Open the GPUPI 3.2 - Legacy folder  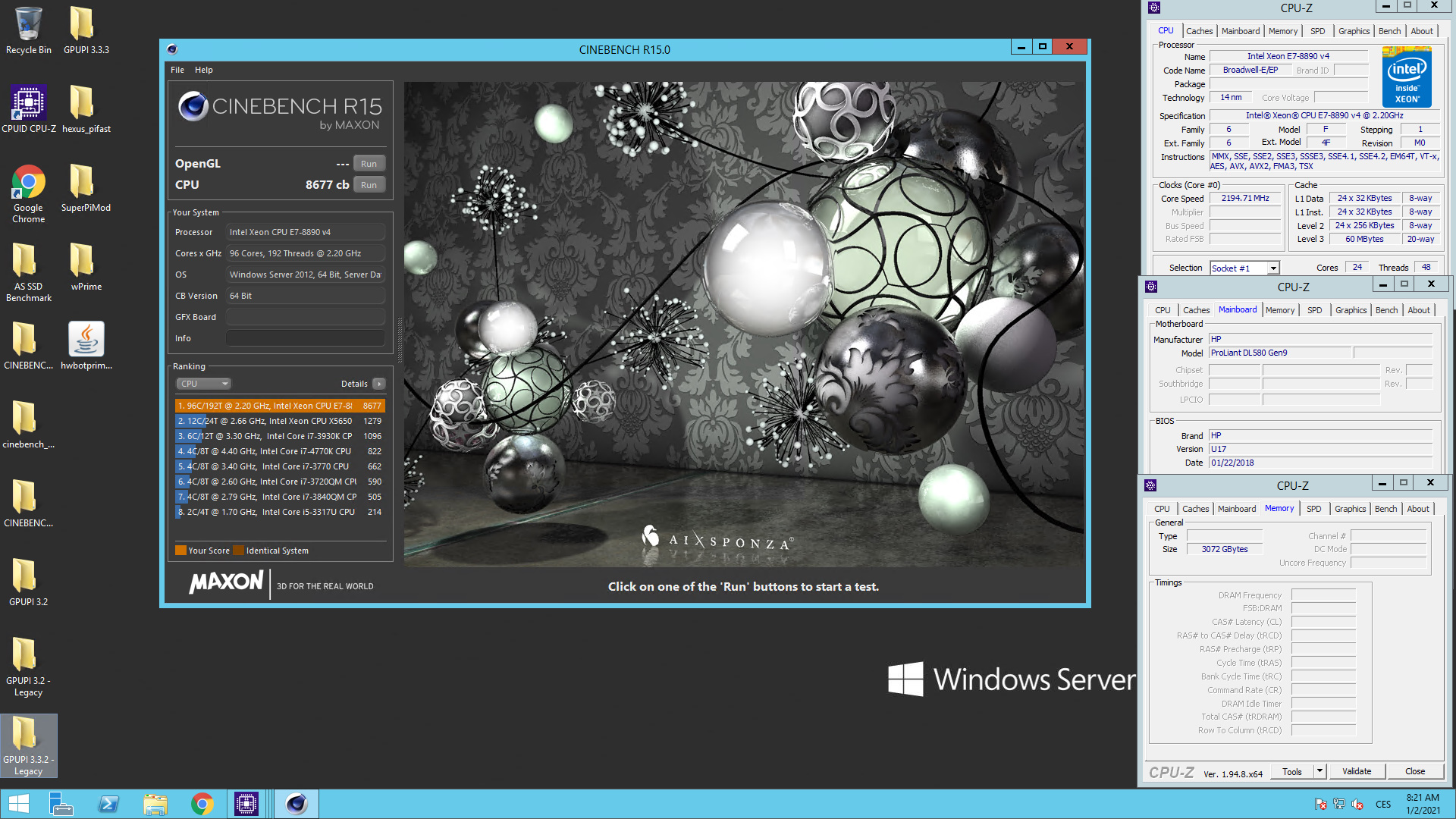tap(29, 667)
